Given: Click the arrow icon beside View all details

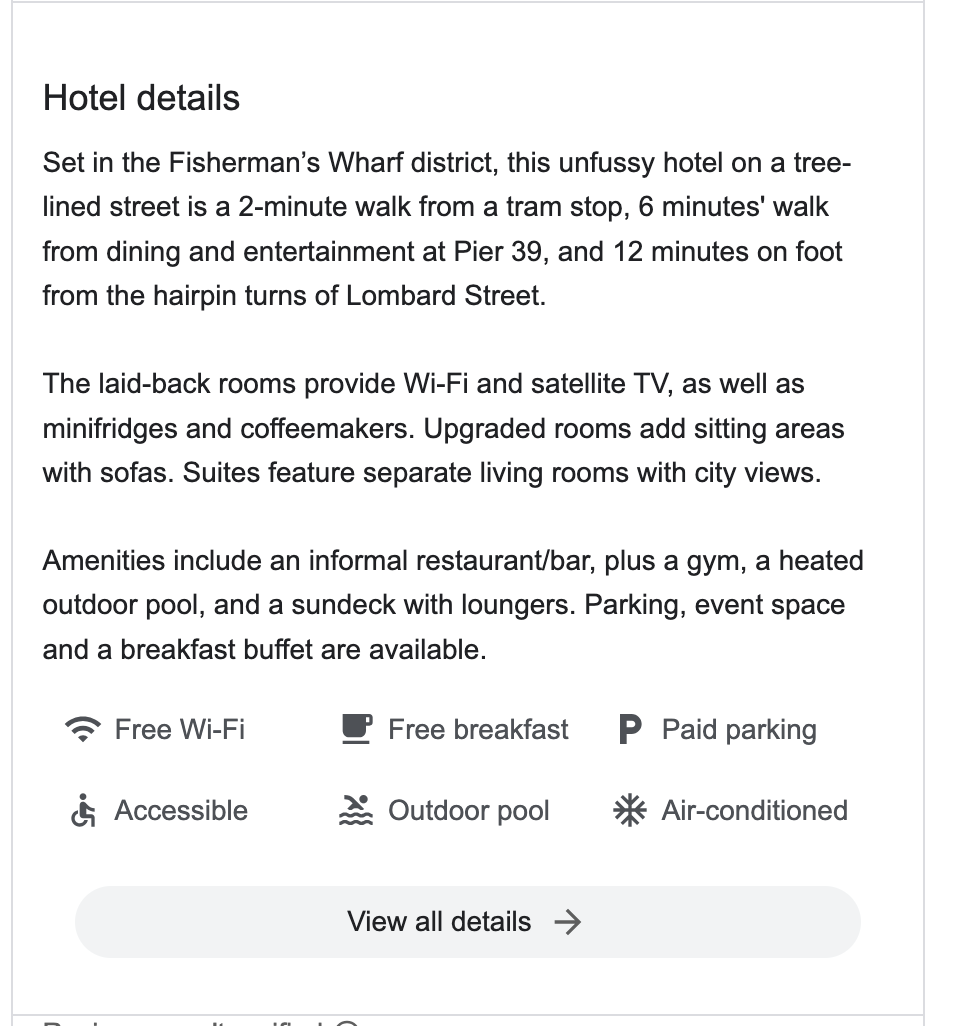Looking at the screenshot, I should click(567, 922).
